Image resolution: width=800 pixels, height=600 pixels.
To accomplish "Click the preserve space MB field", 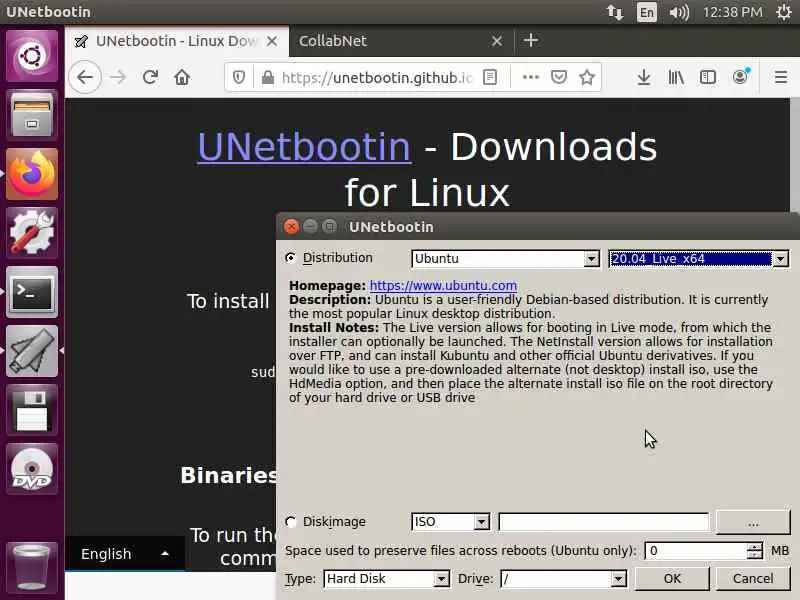I will pyautogui.click(x=695, y=551).
